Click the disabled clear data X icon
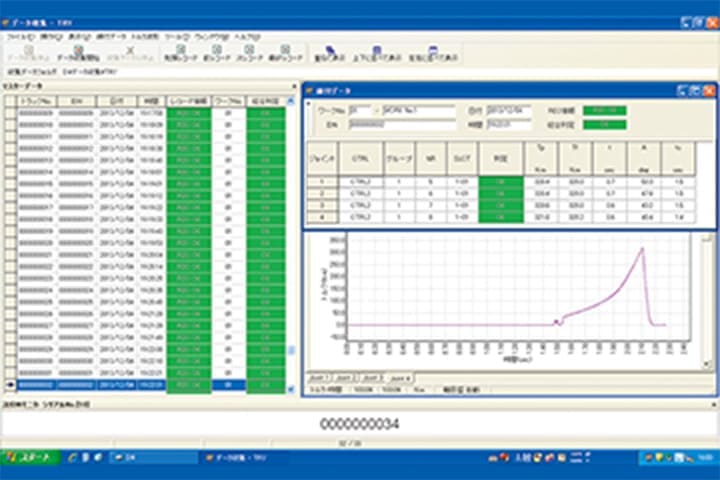720x480 pixels. pyautogui.click(x=129, y=52)
